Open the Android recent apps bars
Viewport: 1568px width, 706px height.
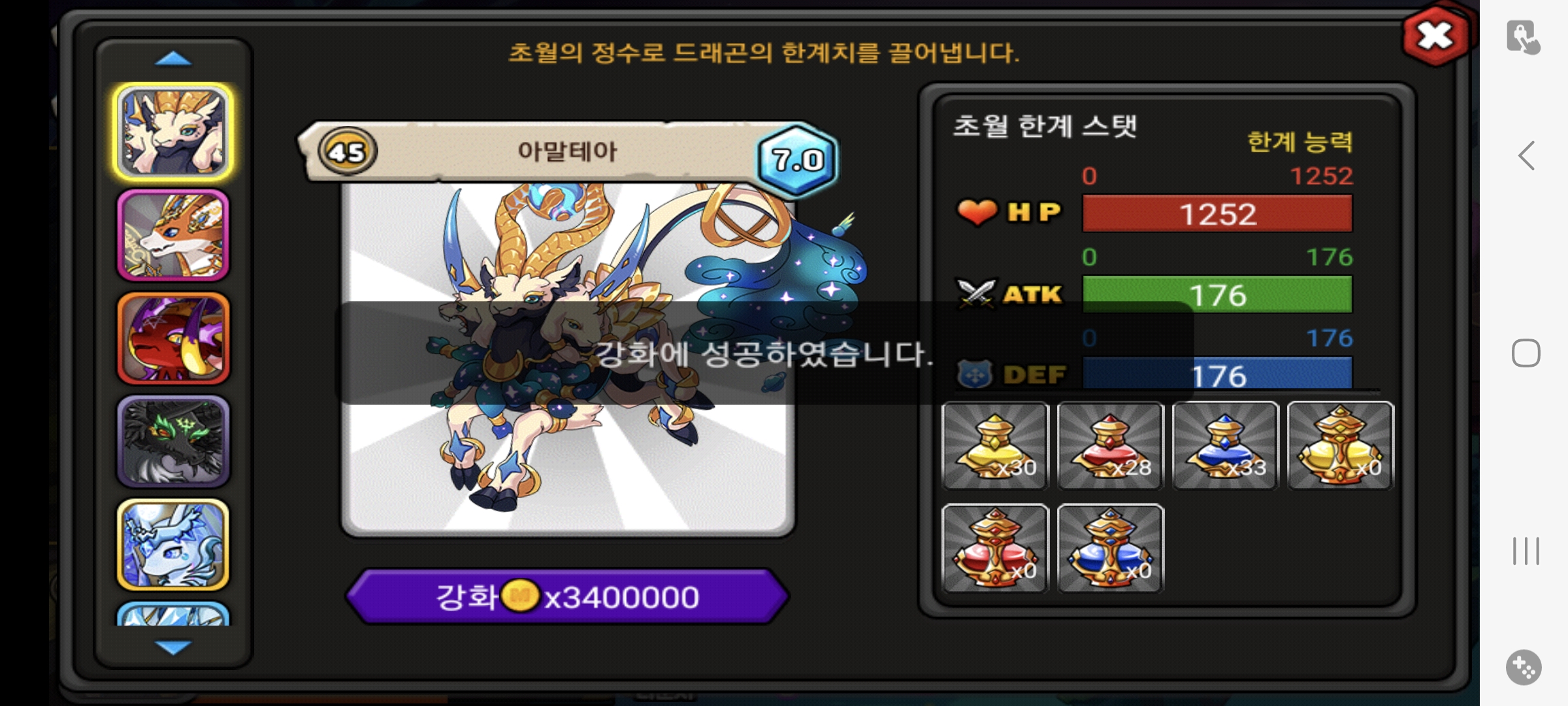click(1526, 550)
